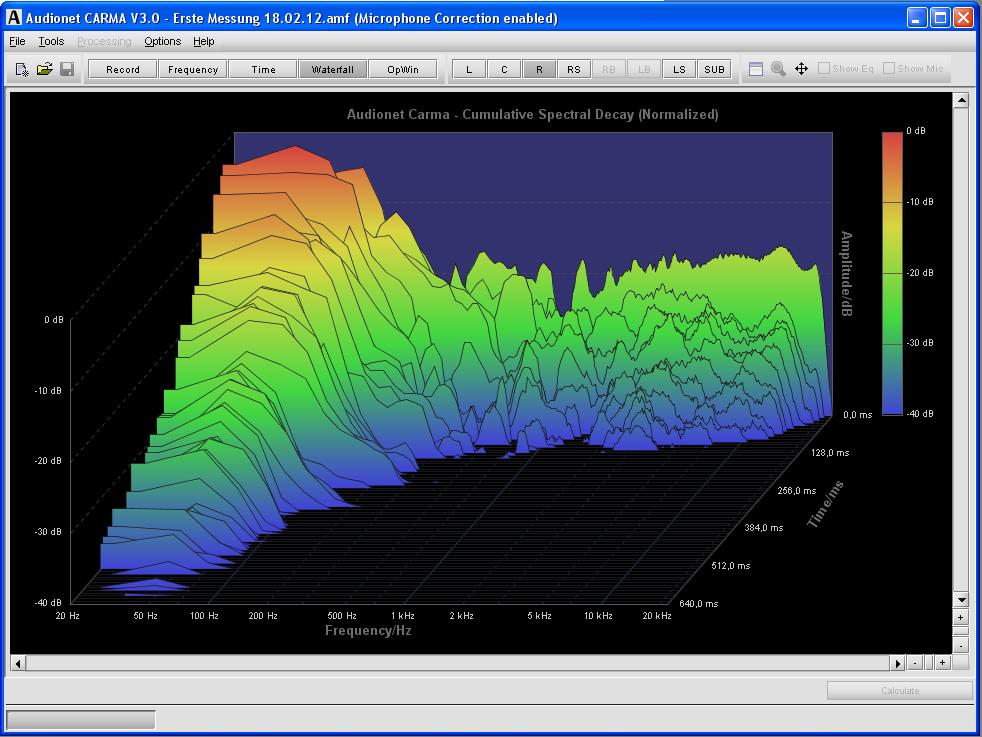Open the Options menu
982x737 pixels.
tap(162, 41)
